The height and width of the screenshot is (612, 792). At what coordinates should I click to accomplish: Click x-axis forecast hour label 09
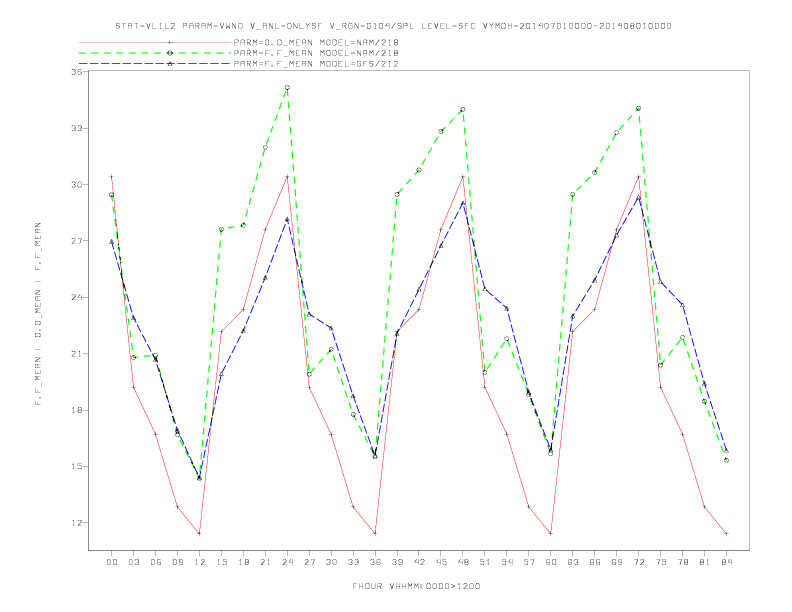tap(177, 562)
